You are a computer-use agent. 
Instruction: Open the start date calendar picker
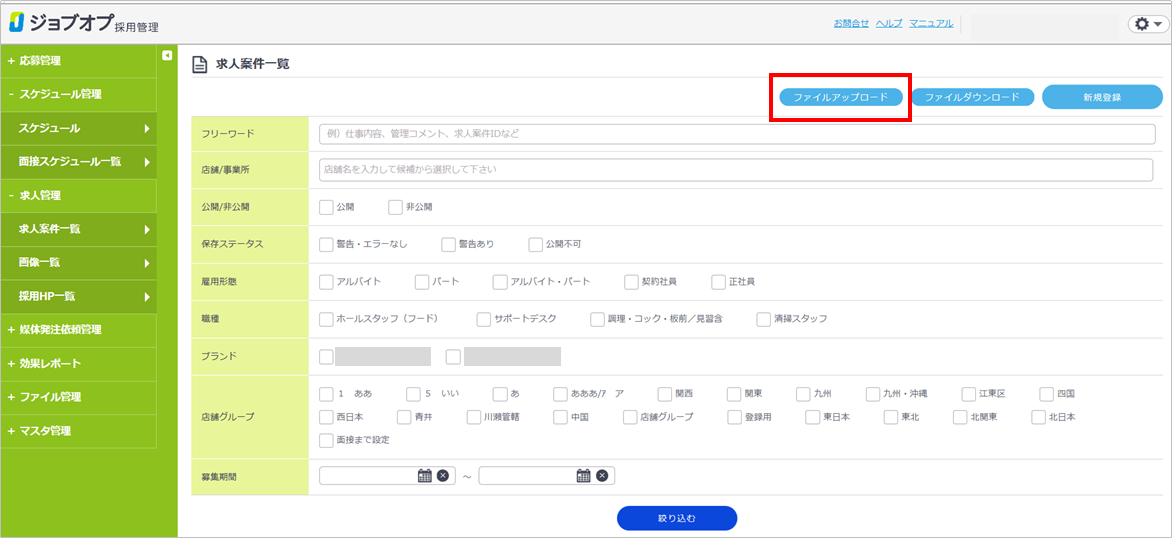point(424,476)
